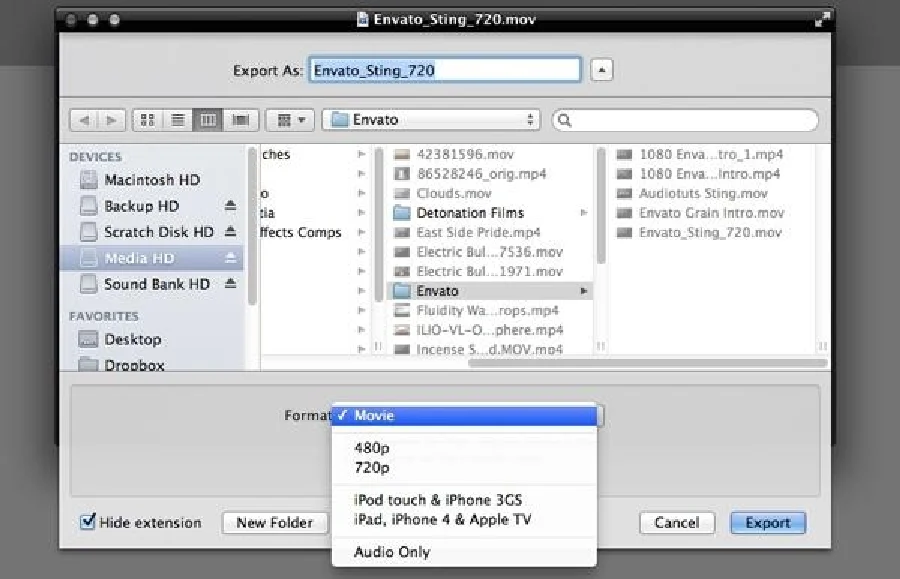Click the Cancel button

coord(676,523)
